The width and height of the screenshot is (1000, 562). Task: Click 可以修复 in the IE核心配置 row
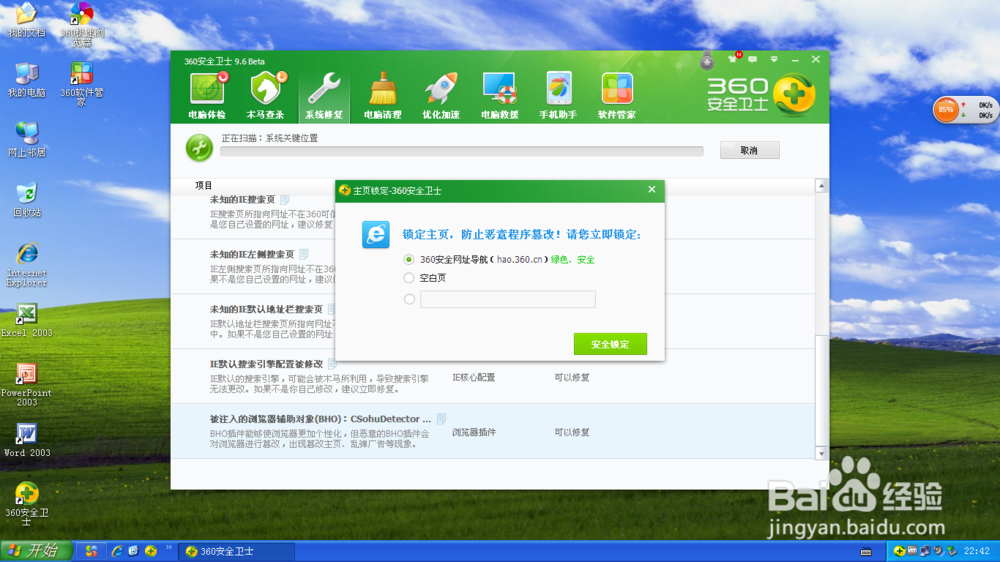coord(571,377)
